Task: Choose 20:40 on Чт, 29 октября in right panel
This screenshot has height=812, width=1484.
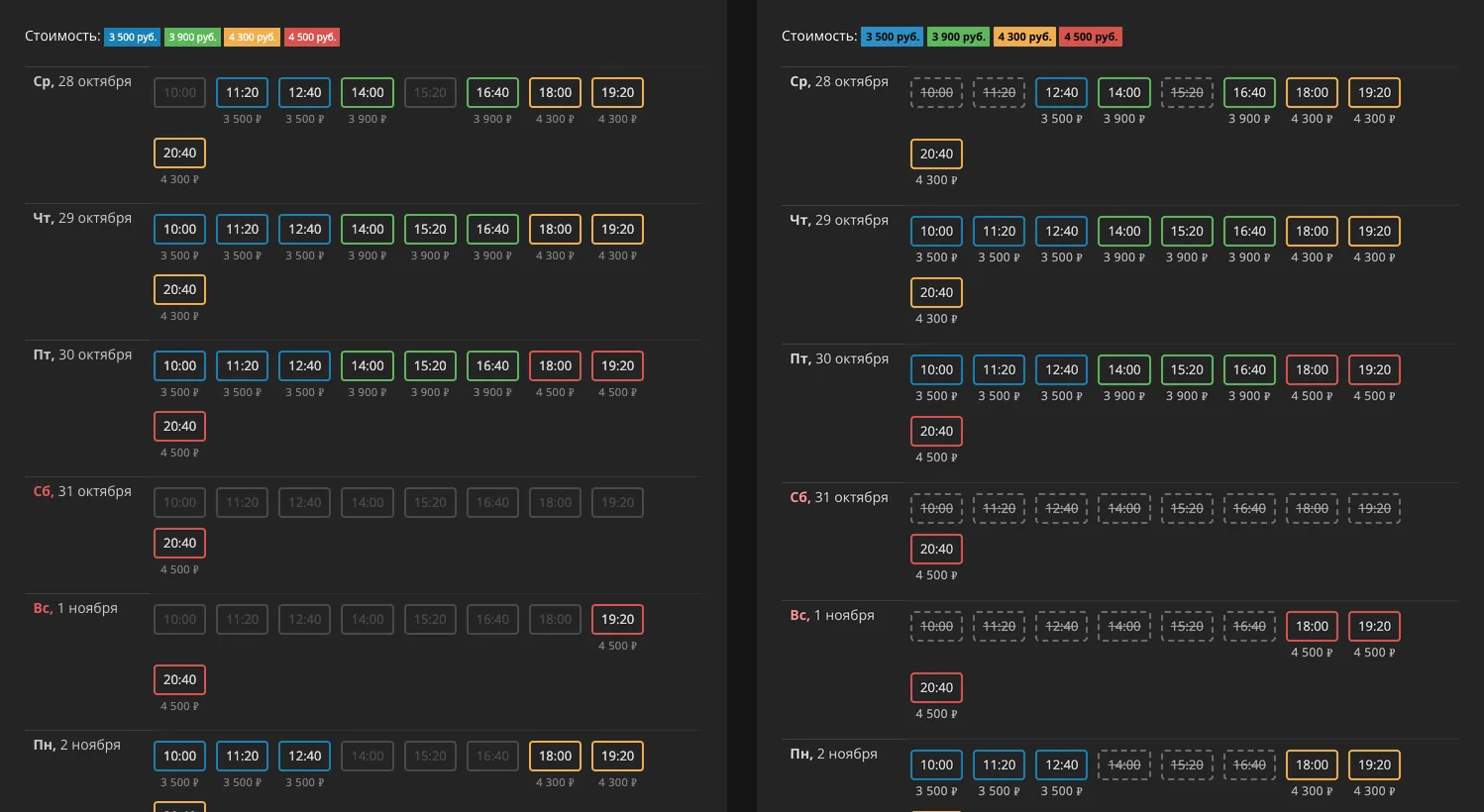Action: coord(936,292)
